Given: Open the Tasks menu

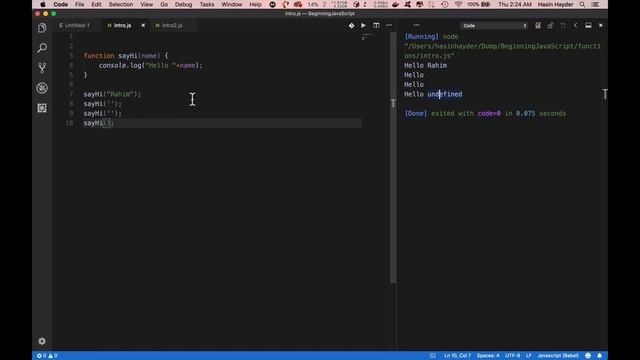Looking at the screenshot, I should [207, 4].
